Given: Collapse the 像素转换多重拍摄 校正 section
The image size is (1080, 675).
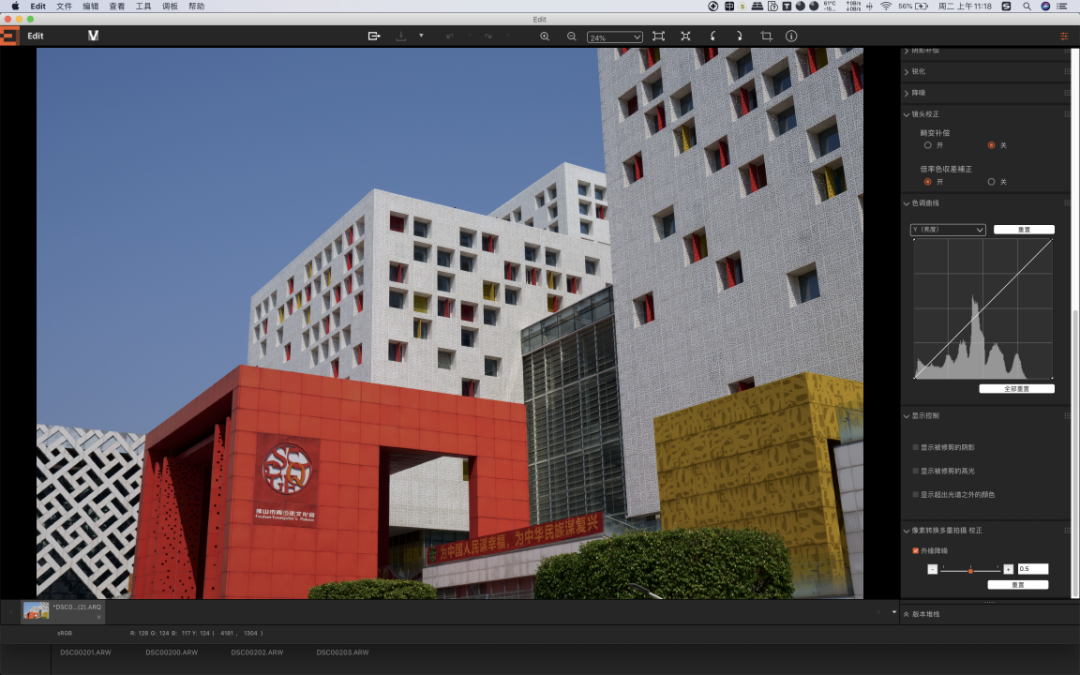Looking at the screenshot, I should tap(906, 531).
